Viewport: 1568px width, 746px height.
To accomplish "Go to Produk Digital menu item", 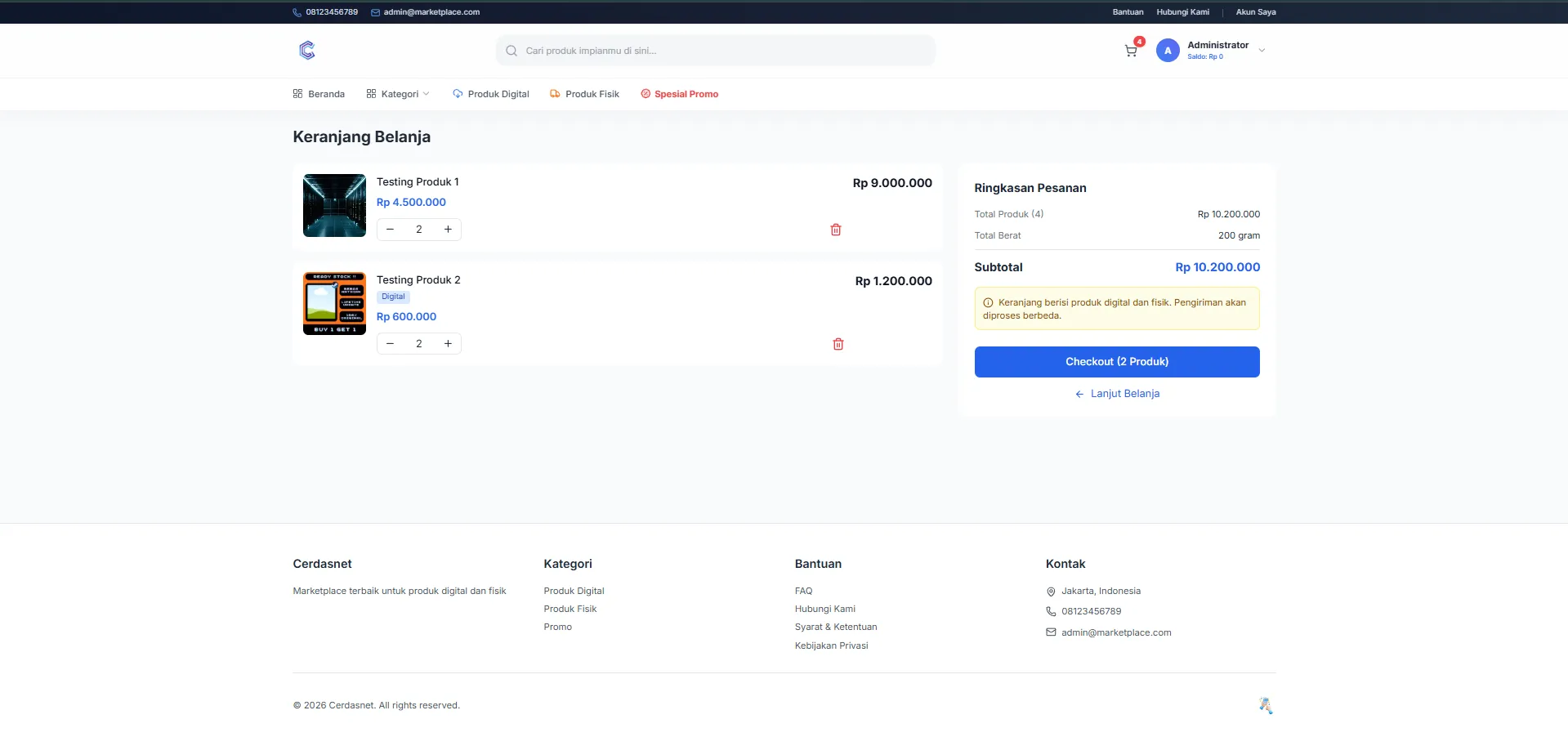I will coord(491,94).
